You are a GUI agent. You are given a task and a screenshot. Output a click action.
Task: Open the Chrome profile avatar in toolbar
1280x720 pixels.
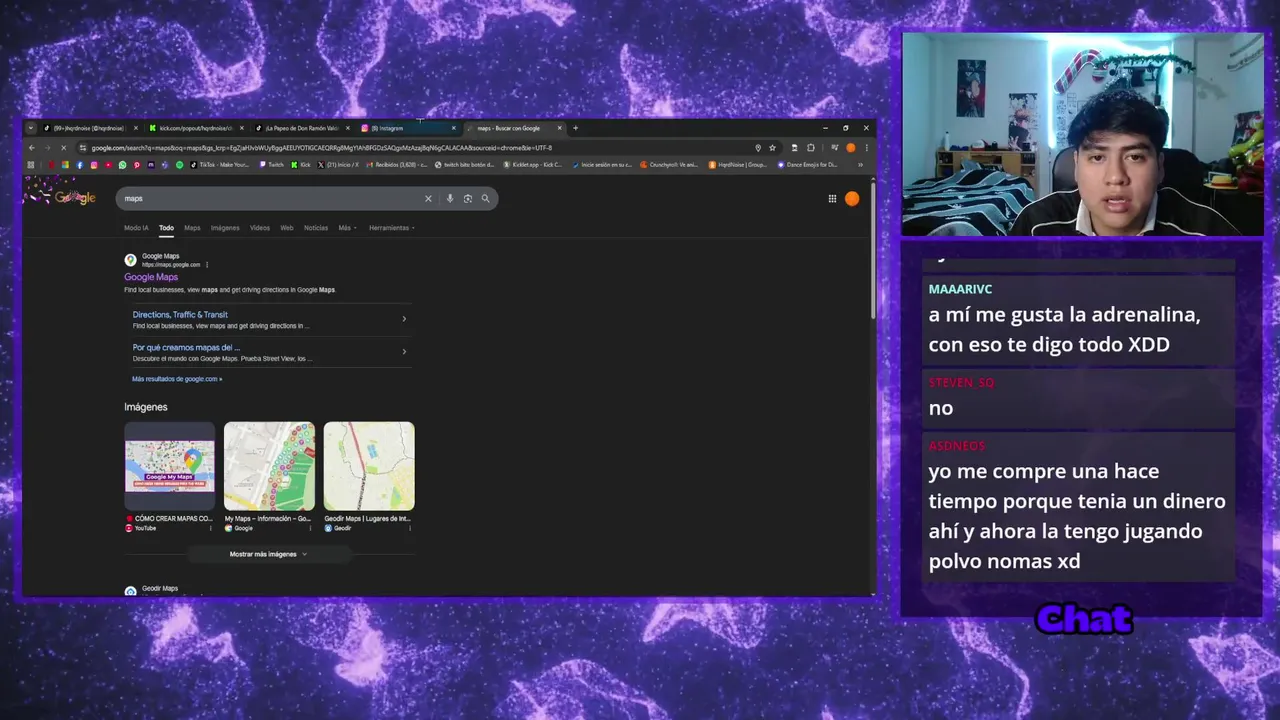851,148
